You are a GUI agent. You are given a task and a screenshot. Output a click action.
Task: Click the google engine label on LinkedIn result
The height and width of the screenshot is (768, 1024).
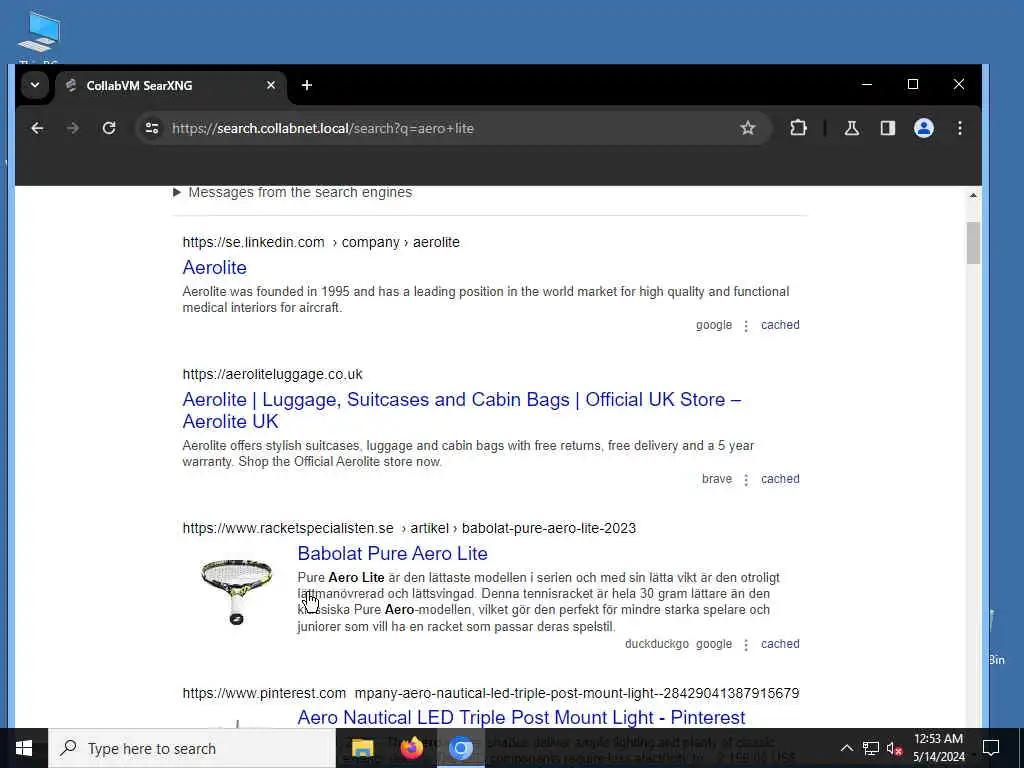point(714,325)
